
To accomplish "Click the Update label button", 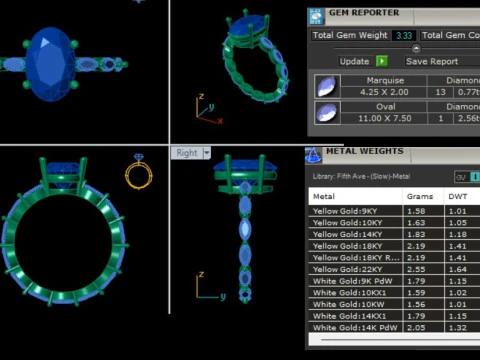I will tap(354, 62).
